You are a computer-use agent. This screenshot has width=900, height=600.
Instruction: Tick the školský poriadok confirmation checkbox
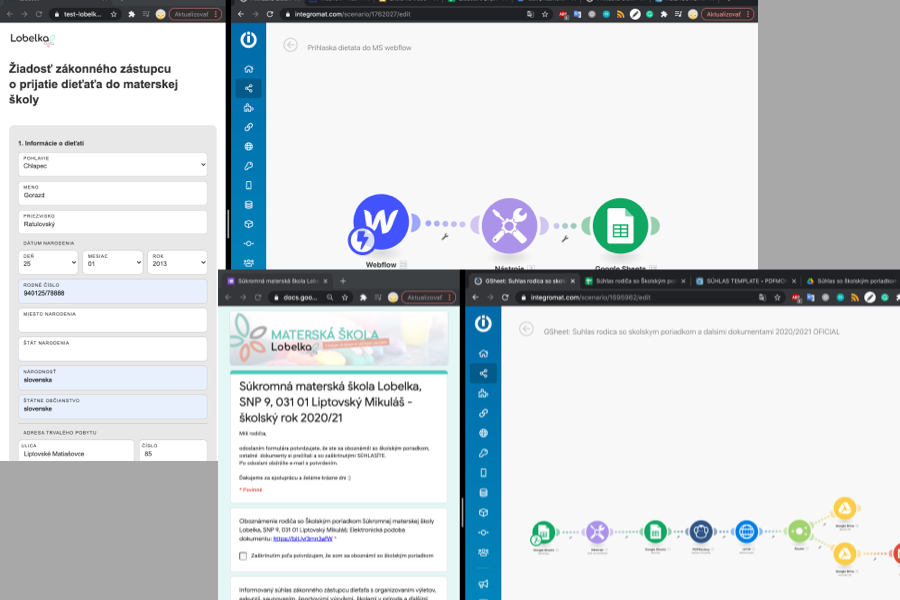243,555
